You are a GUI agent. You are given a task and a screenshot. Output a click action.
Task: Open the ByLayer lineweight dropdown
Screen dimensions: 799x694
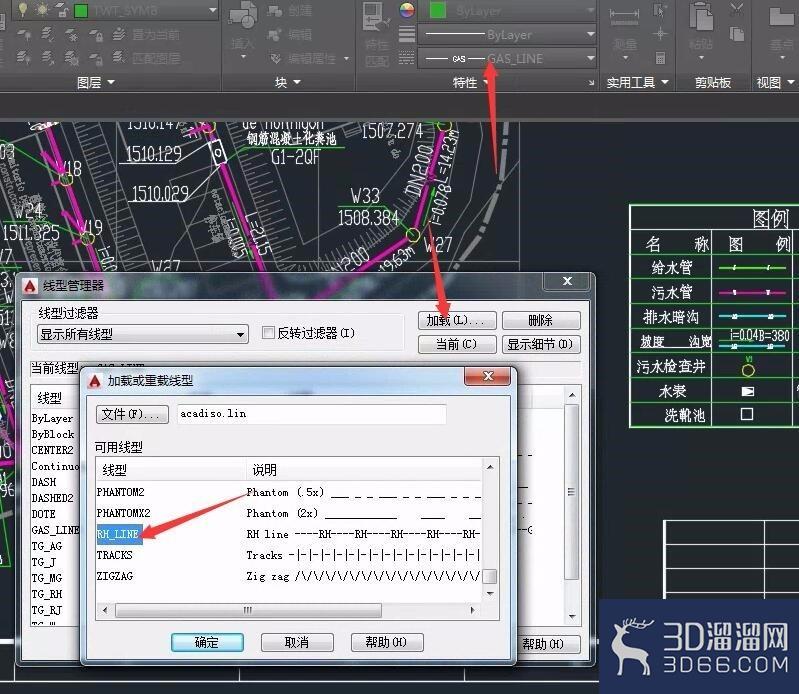coord(590,34)
